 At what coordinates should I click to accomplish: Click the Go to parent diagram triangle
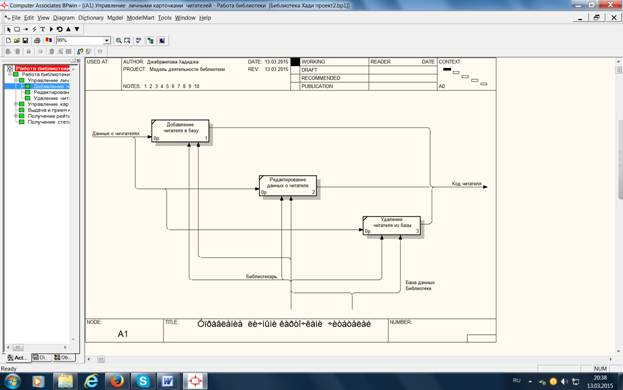pos(68,29)
